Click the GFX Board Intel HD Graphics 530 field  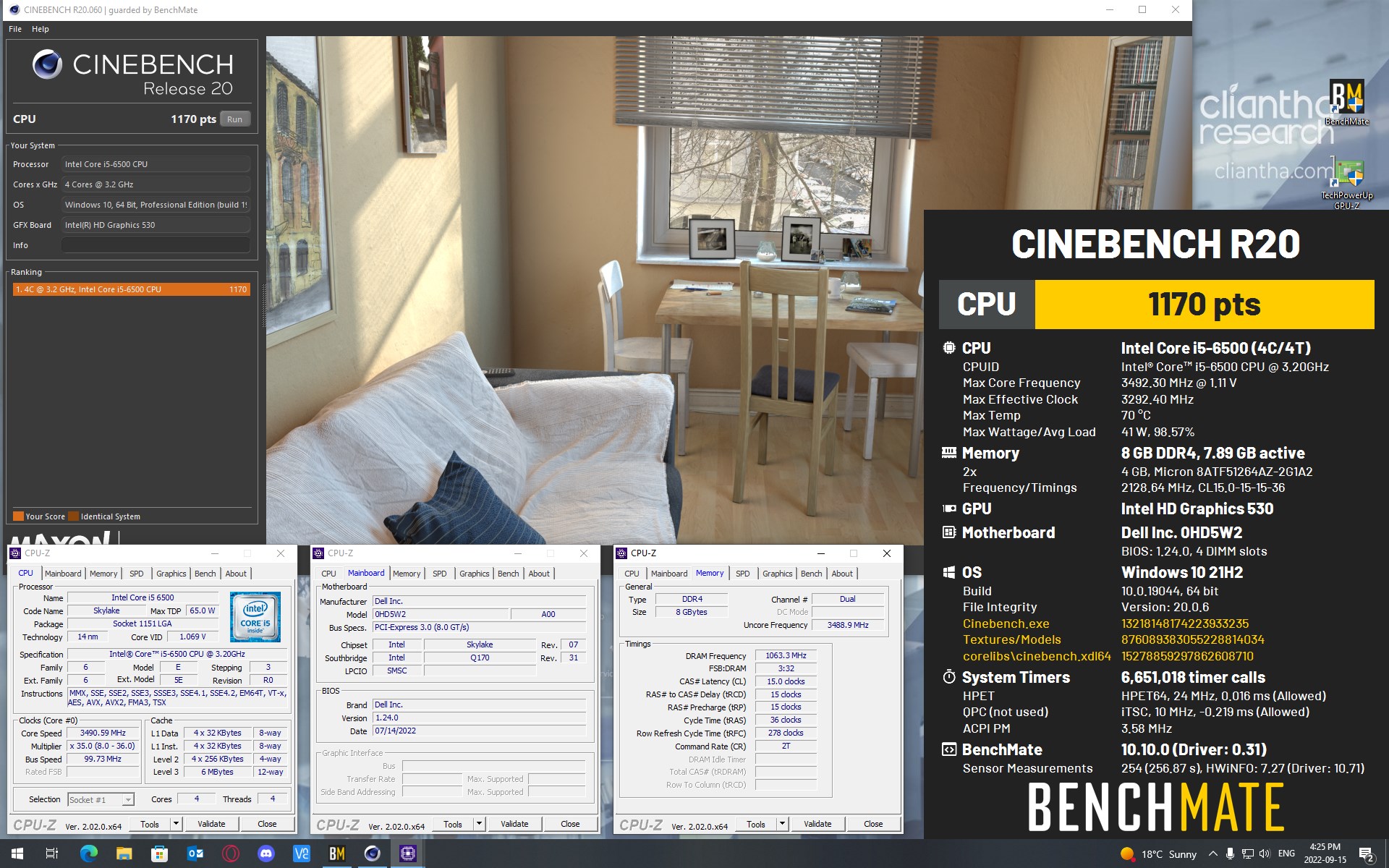pyautogui.click(x=156, y=225)
